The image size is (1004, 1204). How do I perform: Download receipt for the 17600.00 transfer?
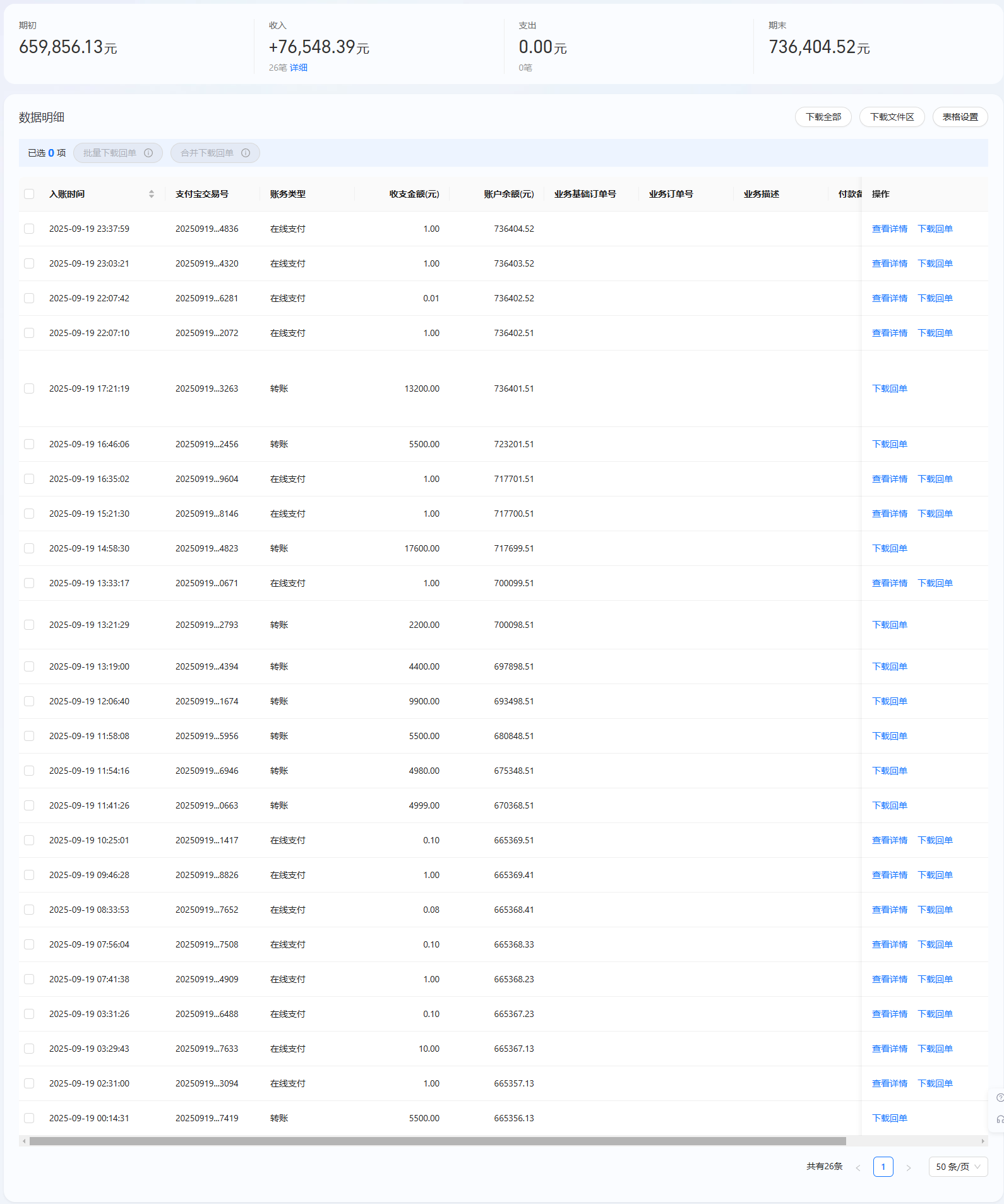889,548
